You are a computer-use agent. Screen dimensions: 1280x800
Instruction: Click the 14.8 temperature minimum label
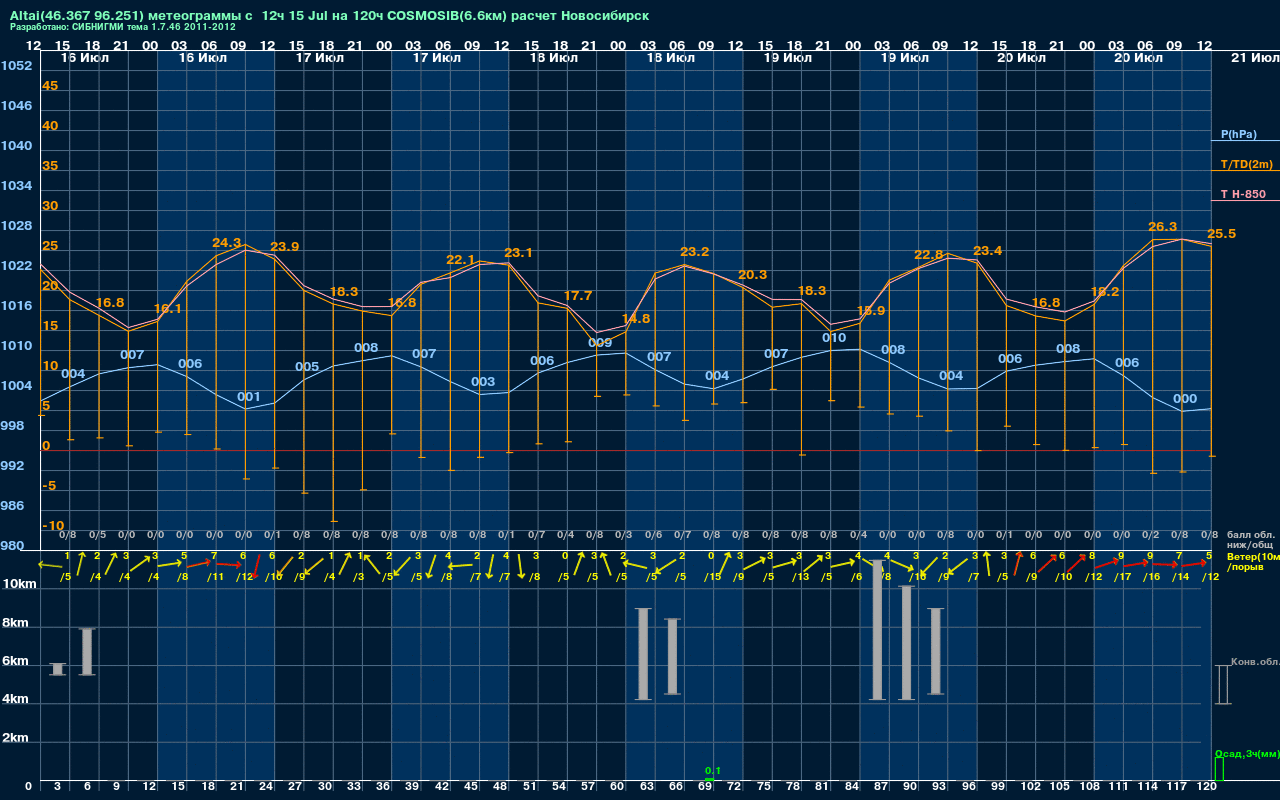(636, 319)
